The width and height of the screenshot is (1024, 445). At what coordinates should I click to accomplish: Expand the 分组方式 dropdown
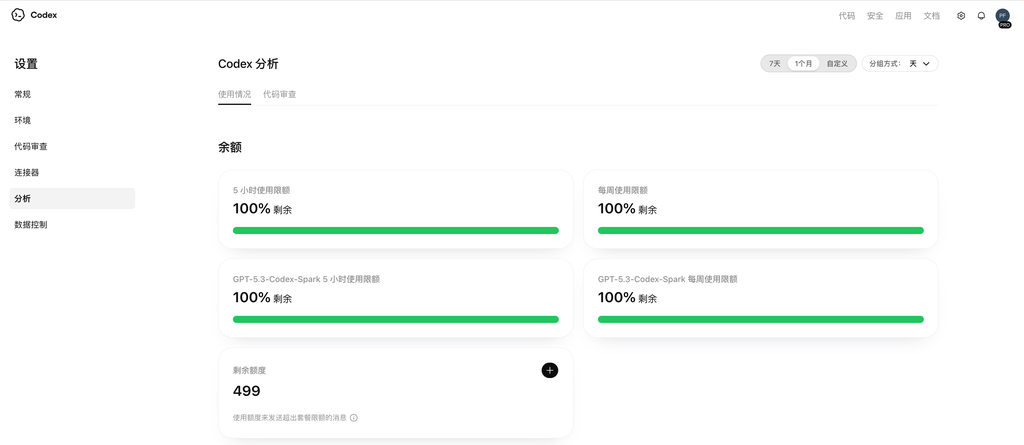[900, 64]
